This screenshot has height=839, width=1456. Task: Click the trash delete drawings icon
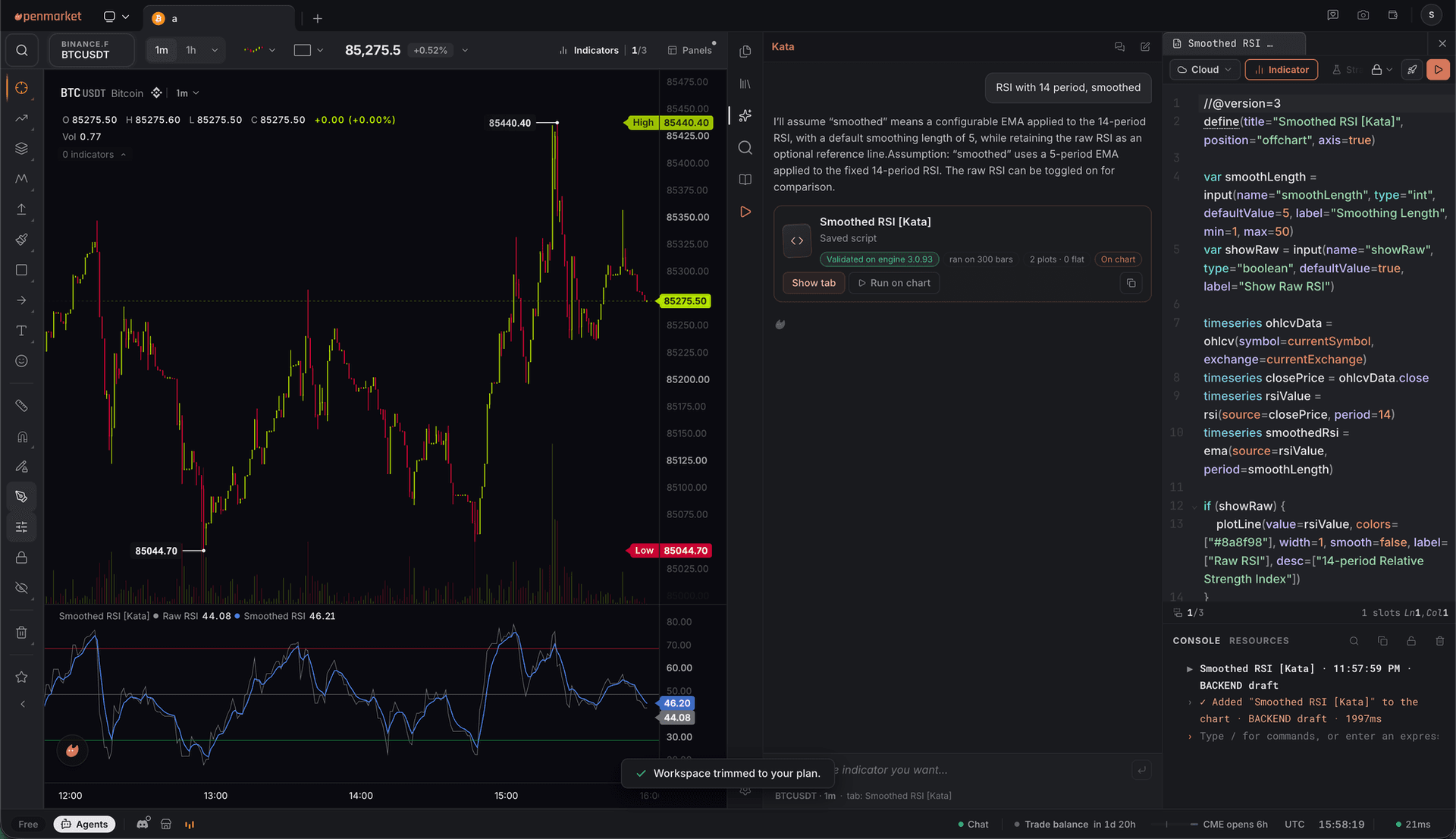[21, 633]
